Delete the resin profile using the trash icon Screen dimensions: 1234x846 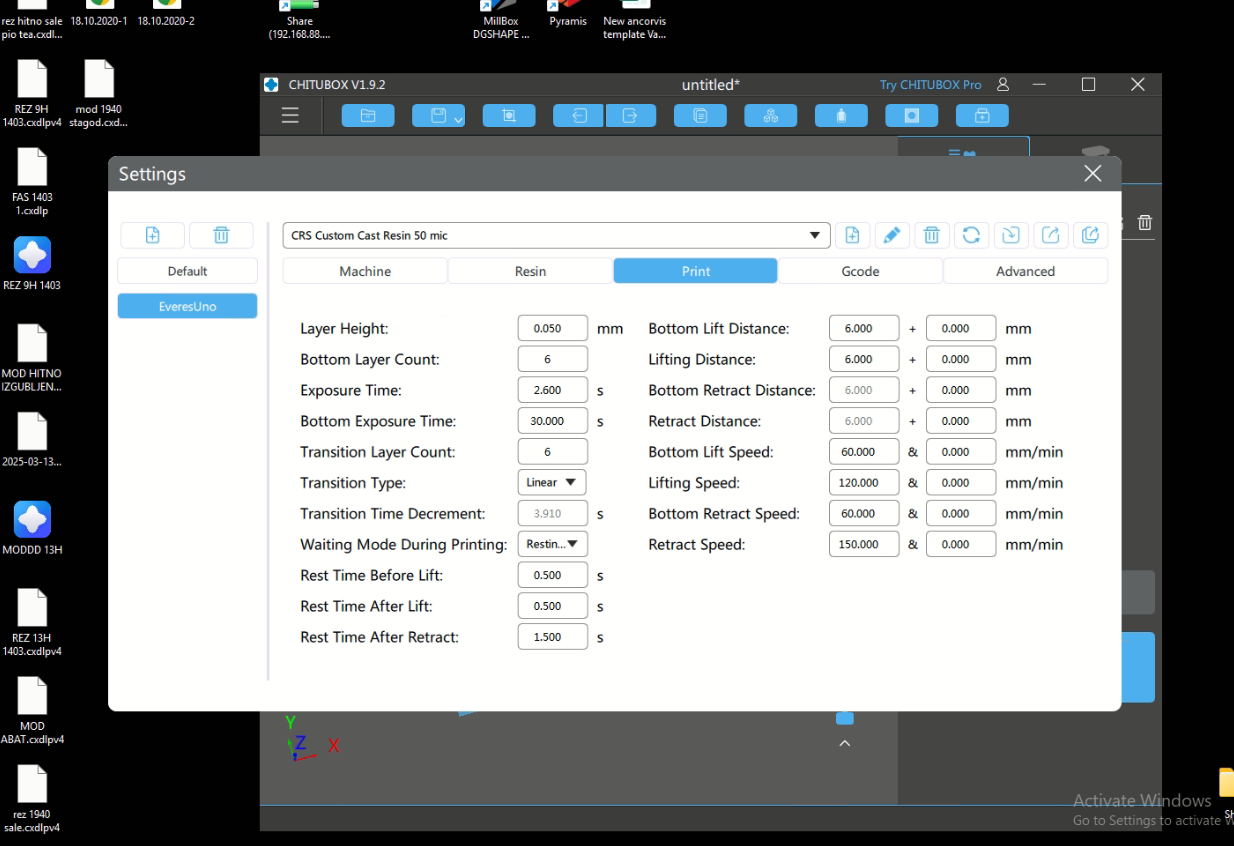click(931, 235)
